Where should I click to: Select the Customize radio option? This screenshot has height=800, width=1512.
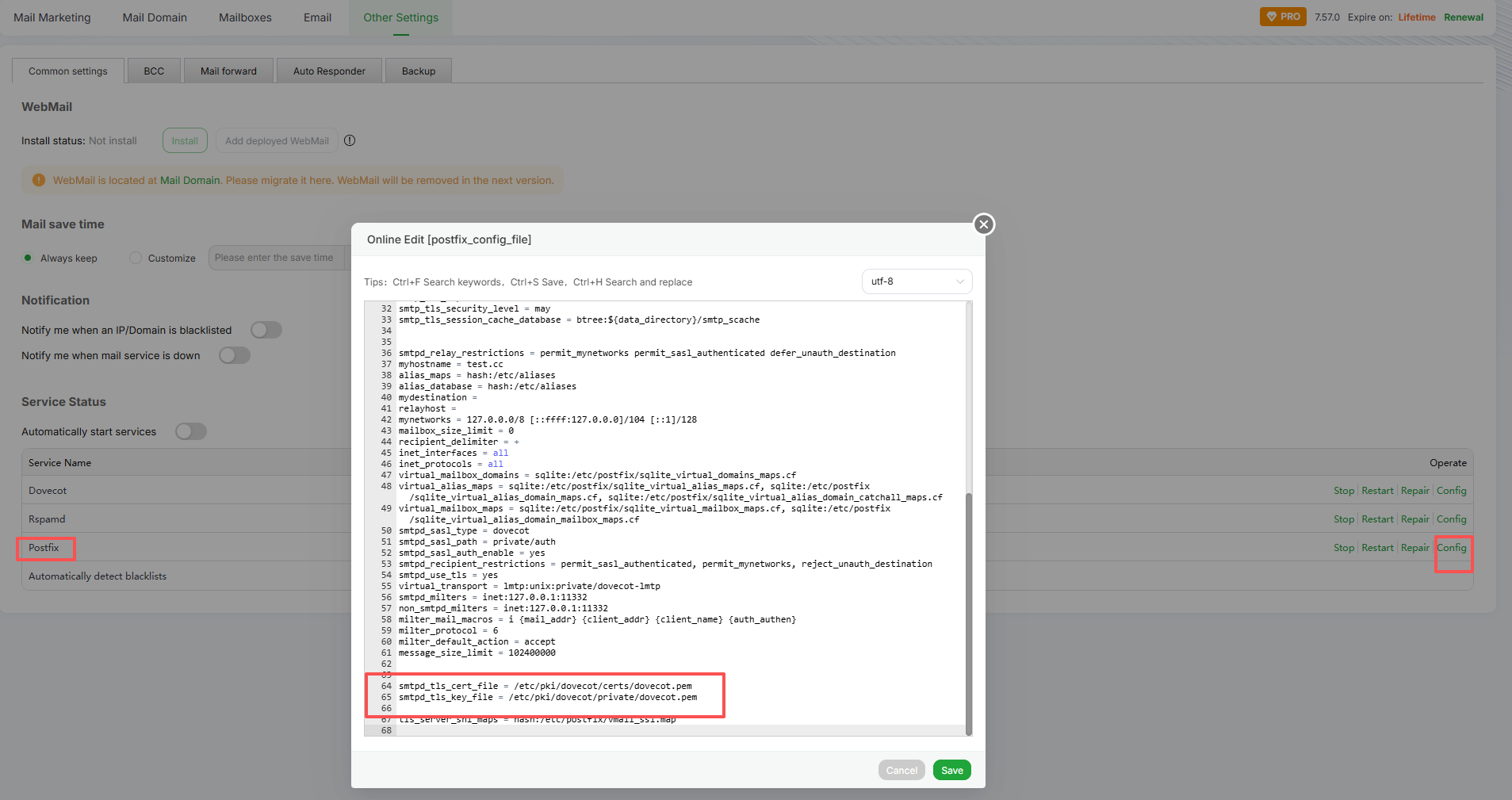tap(136, 258)
